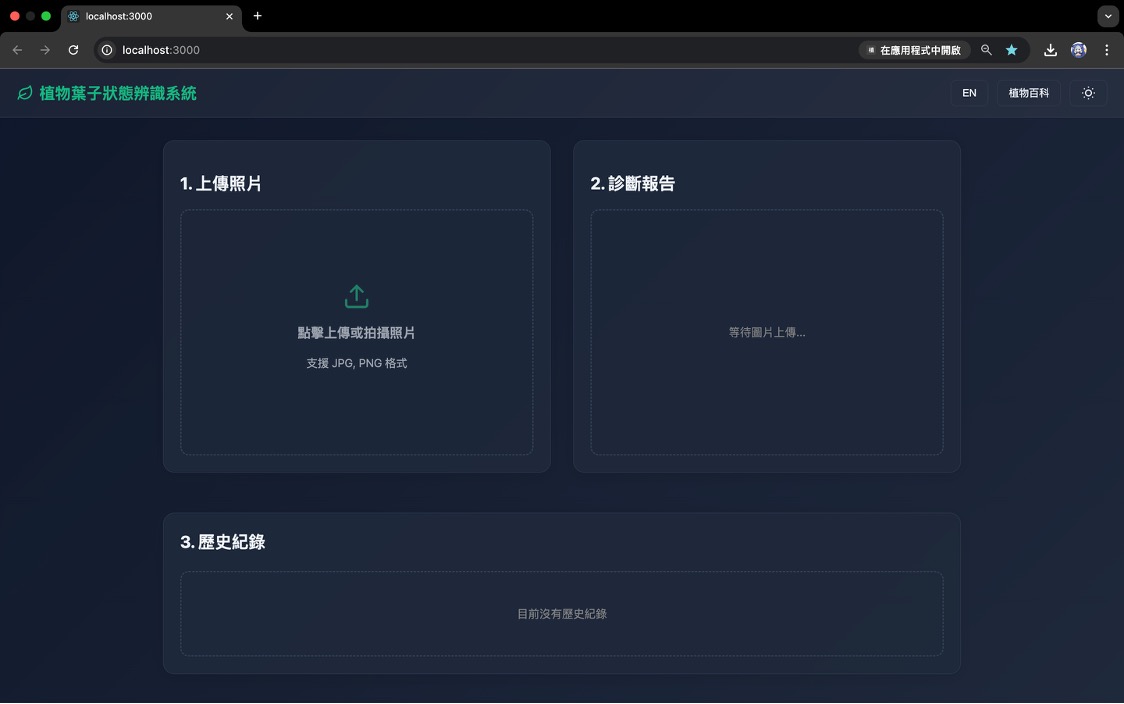Open the zoom magnifier icon in address bar

pos(986,50)
